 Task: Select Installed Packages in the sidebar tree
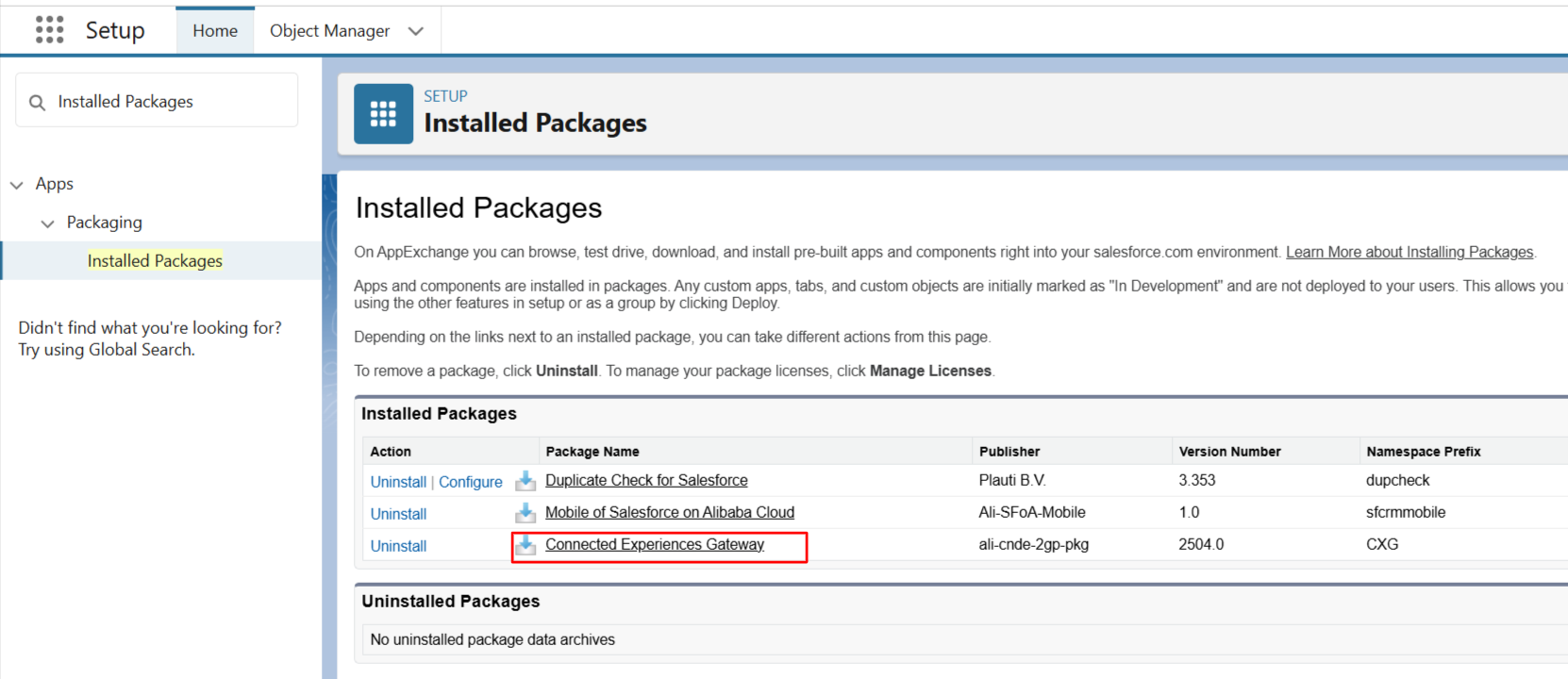pyautogui.click(x=155, y=260)
